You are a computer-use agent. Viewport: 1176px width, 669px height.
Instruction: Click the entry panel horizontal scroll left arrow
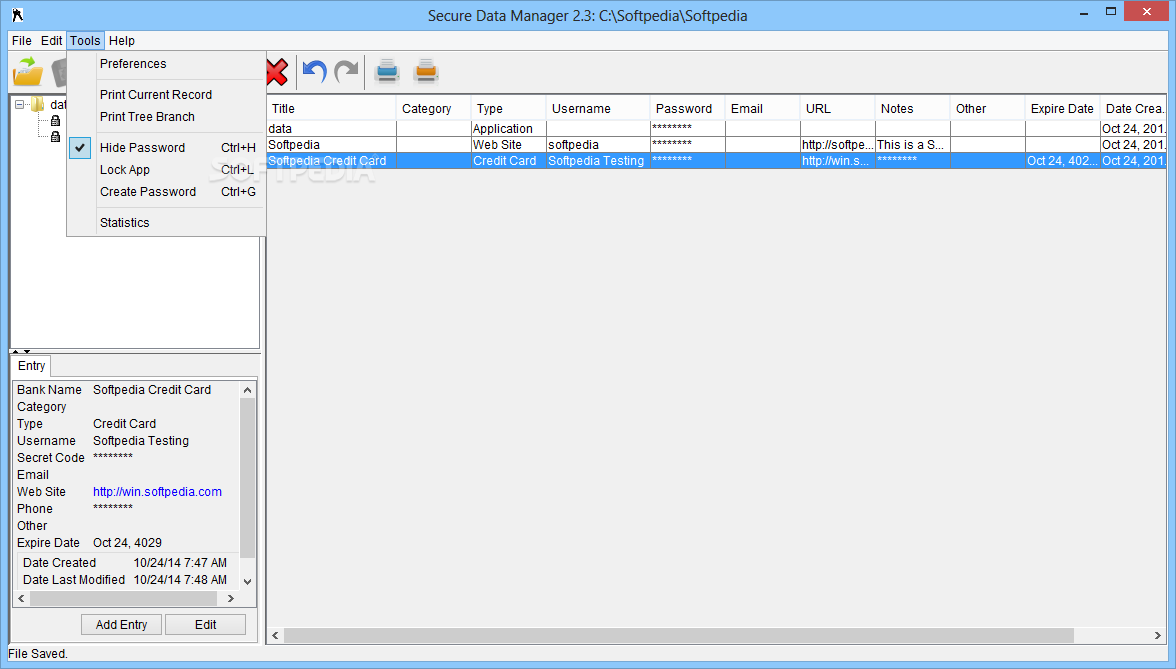pyautogui.click(x=22, y=598)
